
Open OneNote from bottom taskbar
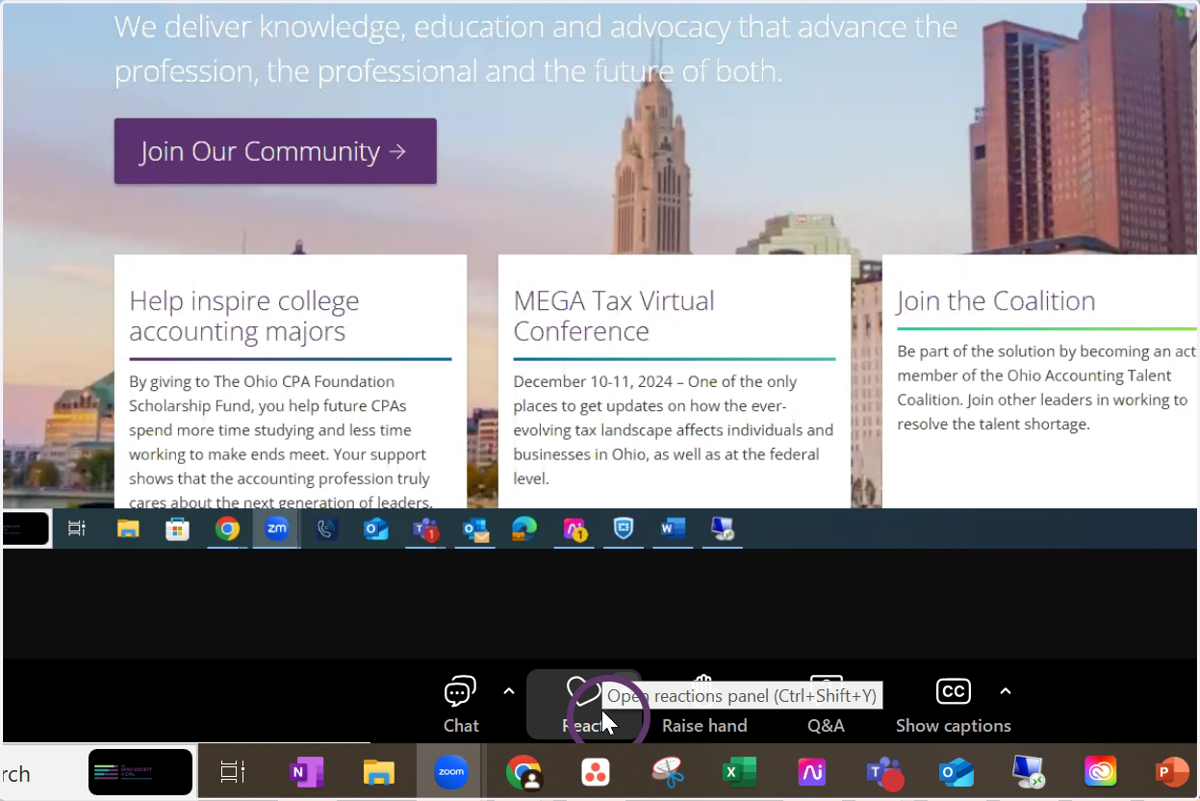tap(306, 772)
